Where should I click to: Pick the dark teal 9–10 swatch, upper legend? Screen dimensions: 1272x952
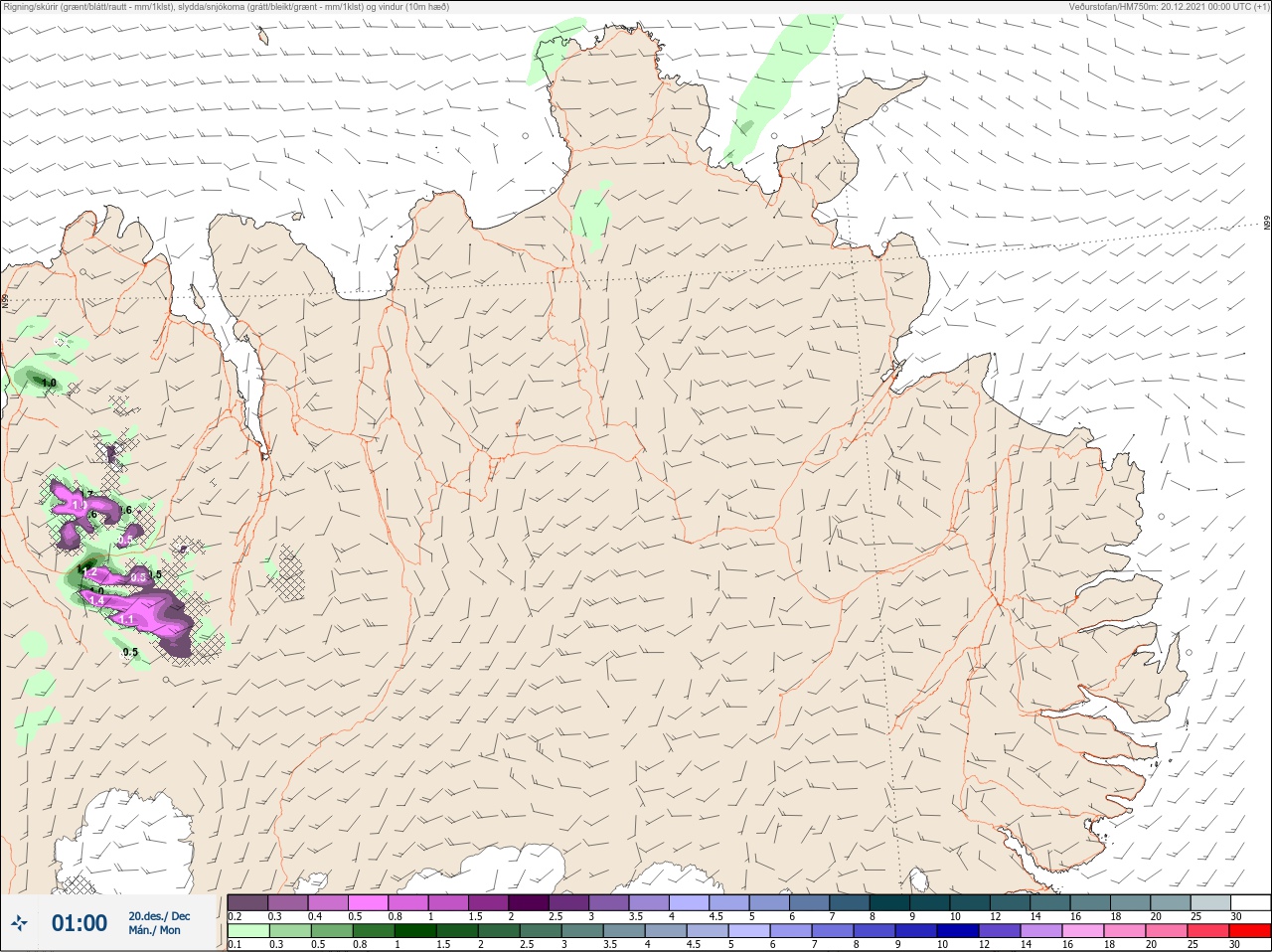coord(931,902)
